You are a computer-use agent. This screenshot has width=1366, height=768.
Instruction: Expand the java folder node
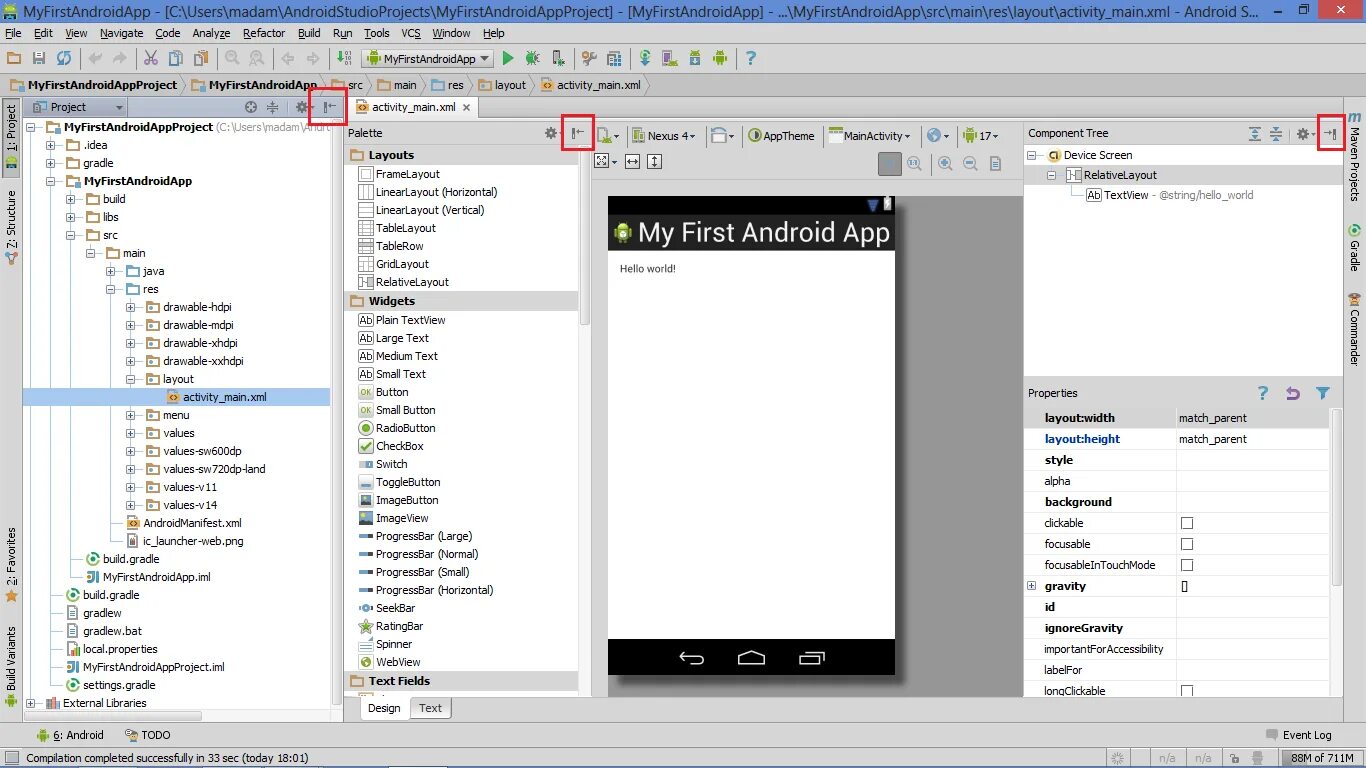(111, 271)
